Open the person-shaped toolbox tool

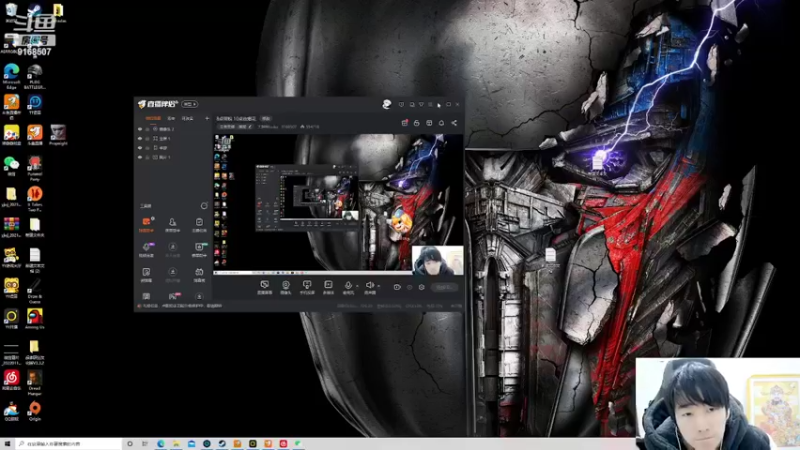pyautogui.click(x=172, y=224)
